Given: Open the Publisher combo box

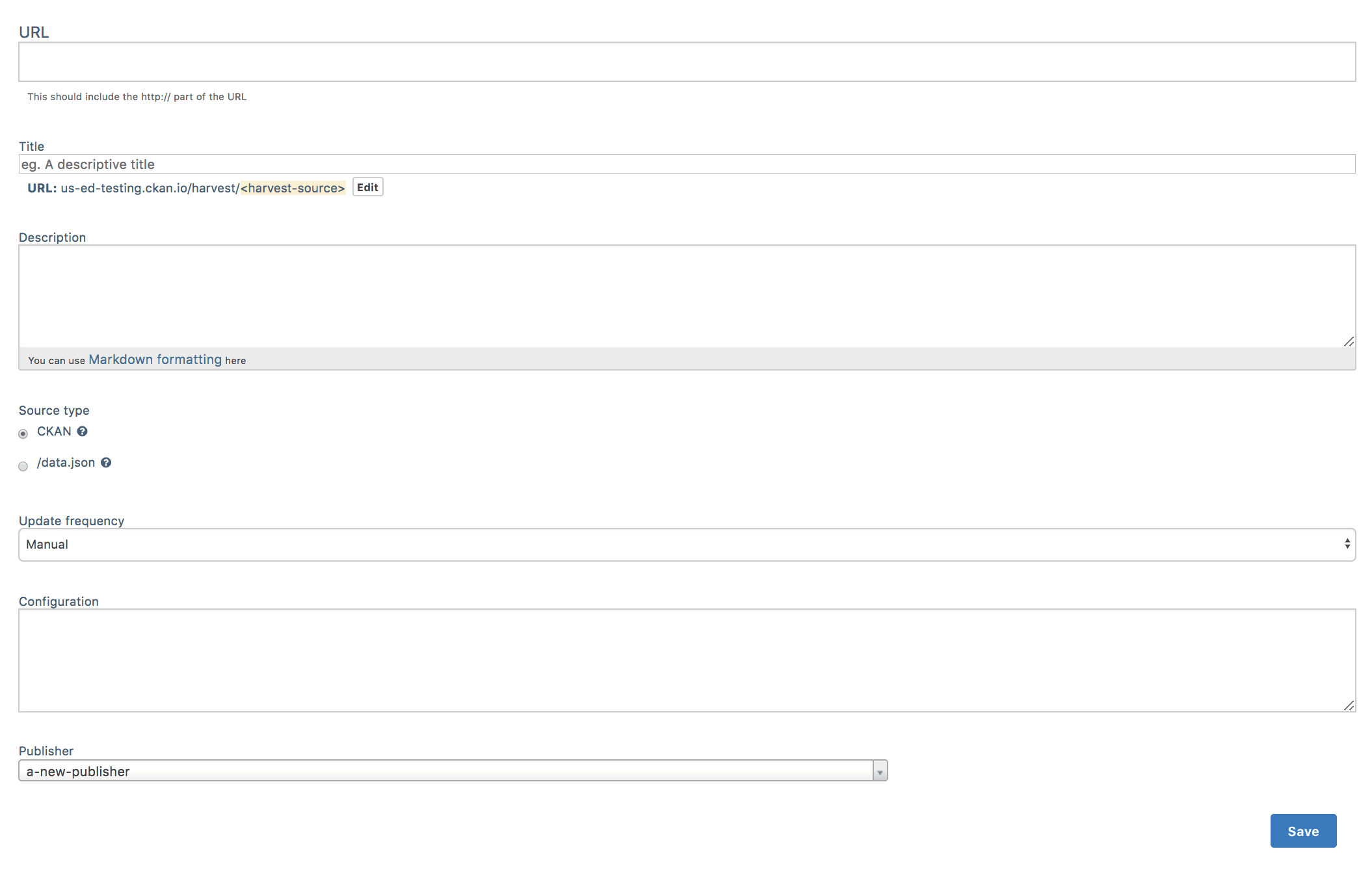Looking at the screenshot, I should 445,771.
